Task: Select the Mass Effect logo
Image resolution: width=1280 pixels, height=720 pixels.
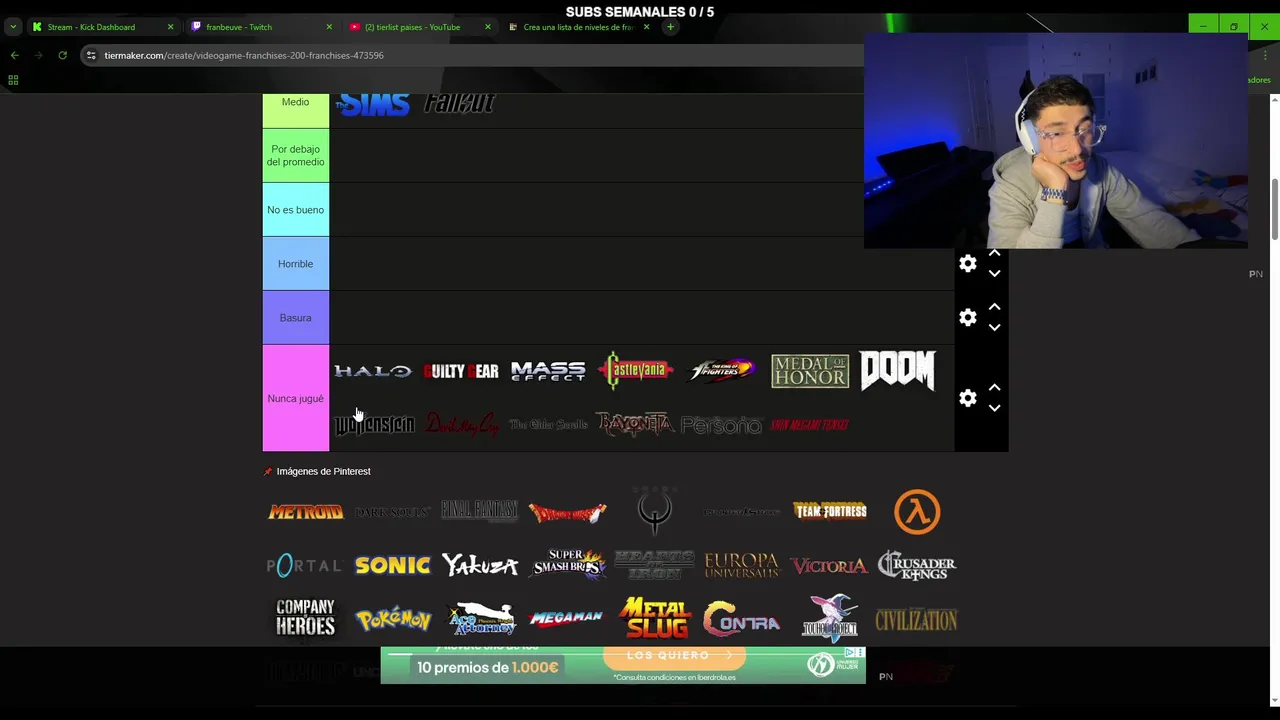Action: click(548, 371)
